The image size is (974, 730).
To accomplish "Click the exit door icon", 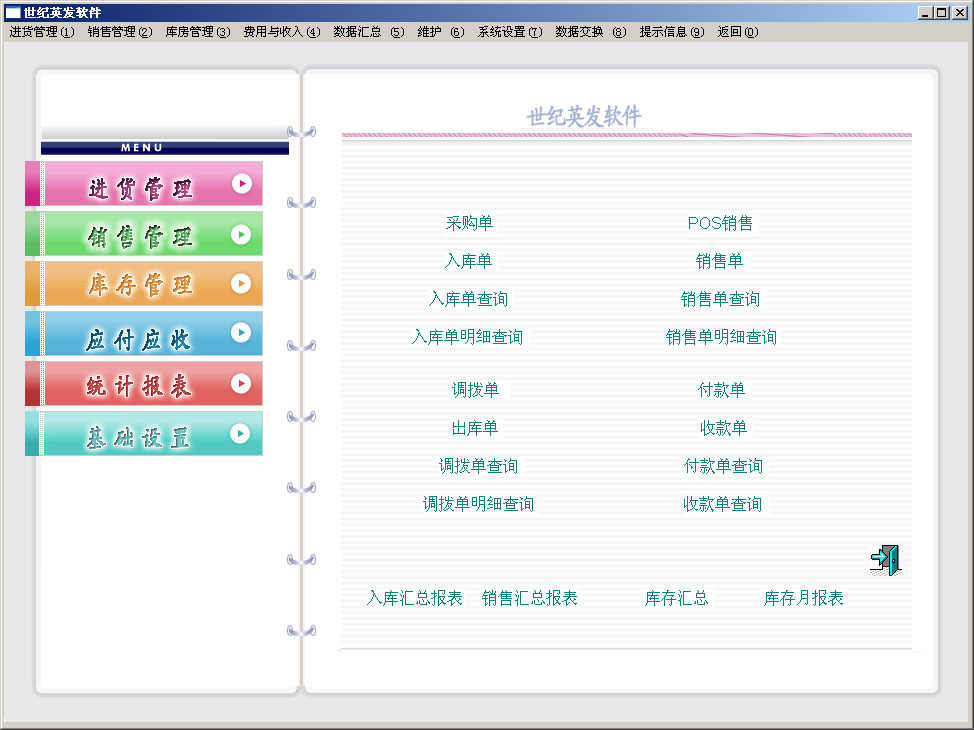I will pyautogui.click(x=885, y=560).
